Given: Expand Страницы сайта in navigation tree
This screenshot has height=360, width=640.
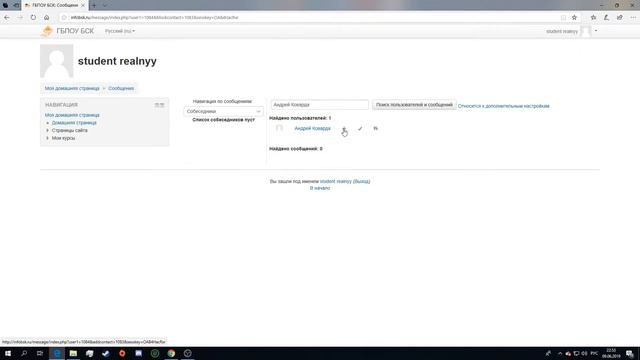Looking at the screenshot, I should pyautogui.click(x=47, y=130).
